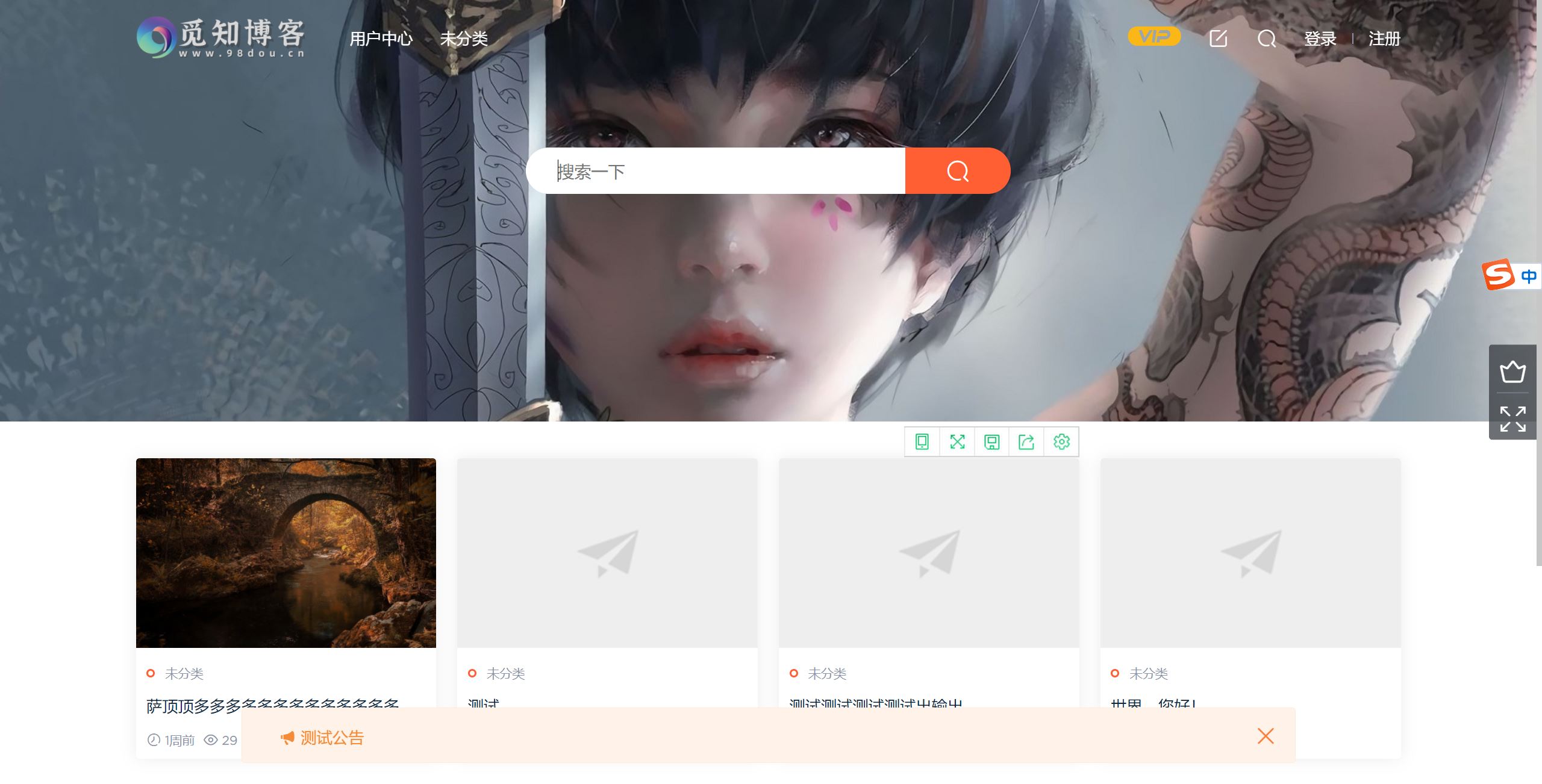
Task: Click the write-post pencil icon in header
Action: point(1218,39)
